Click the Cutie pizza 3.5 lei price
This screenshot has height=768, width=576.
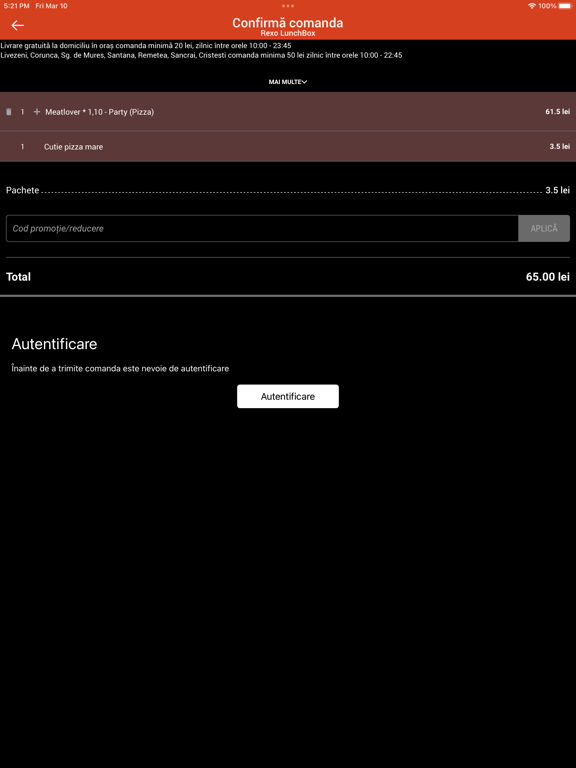[x=559, y=146]
